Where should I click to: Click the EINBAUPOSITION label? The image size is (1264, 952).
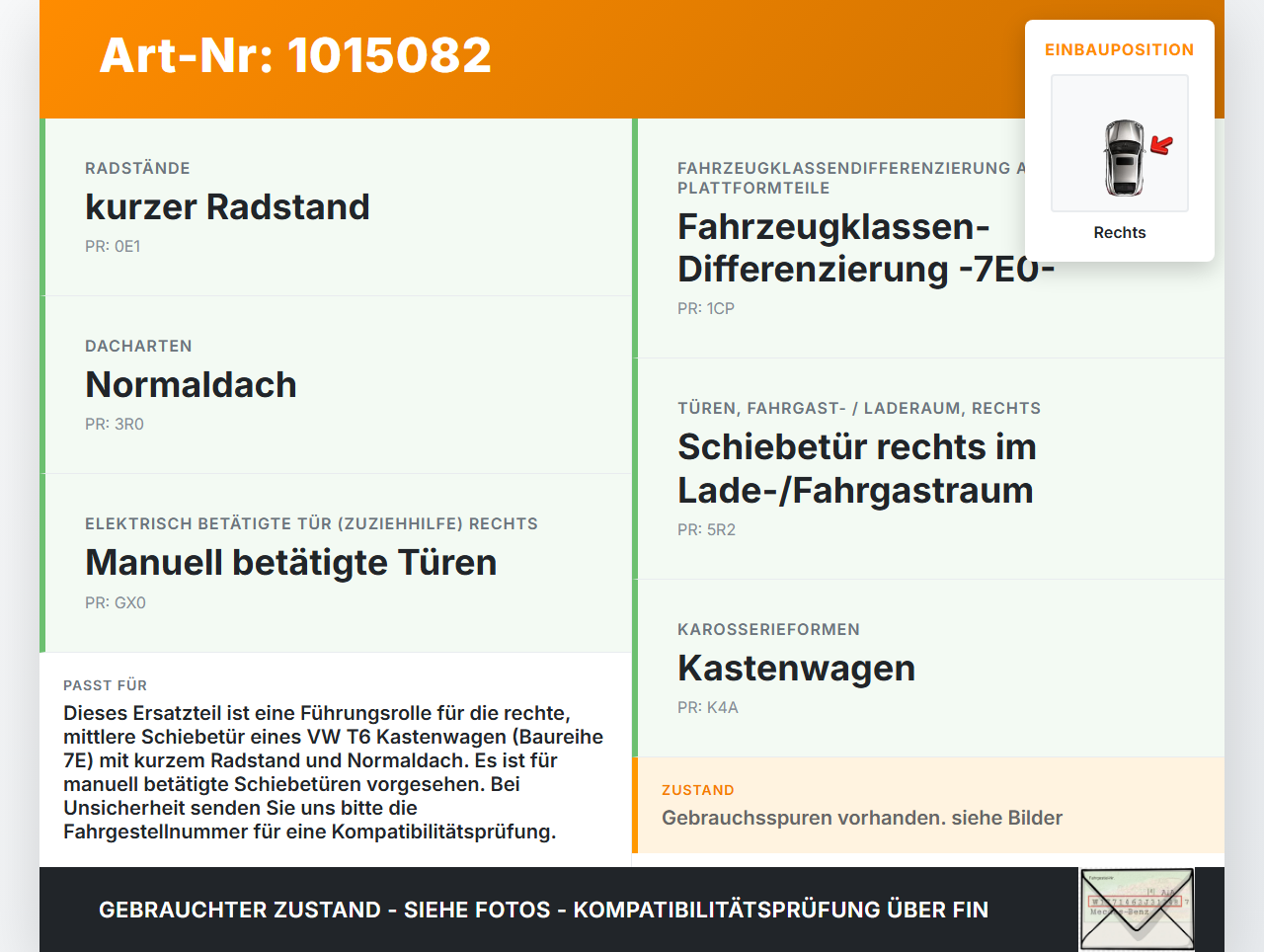click(x=1120, y=49)
